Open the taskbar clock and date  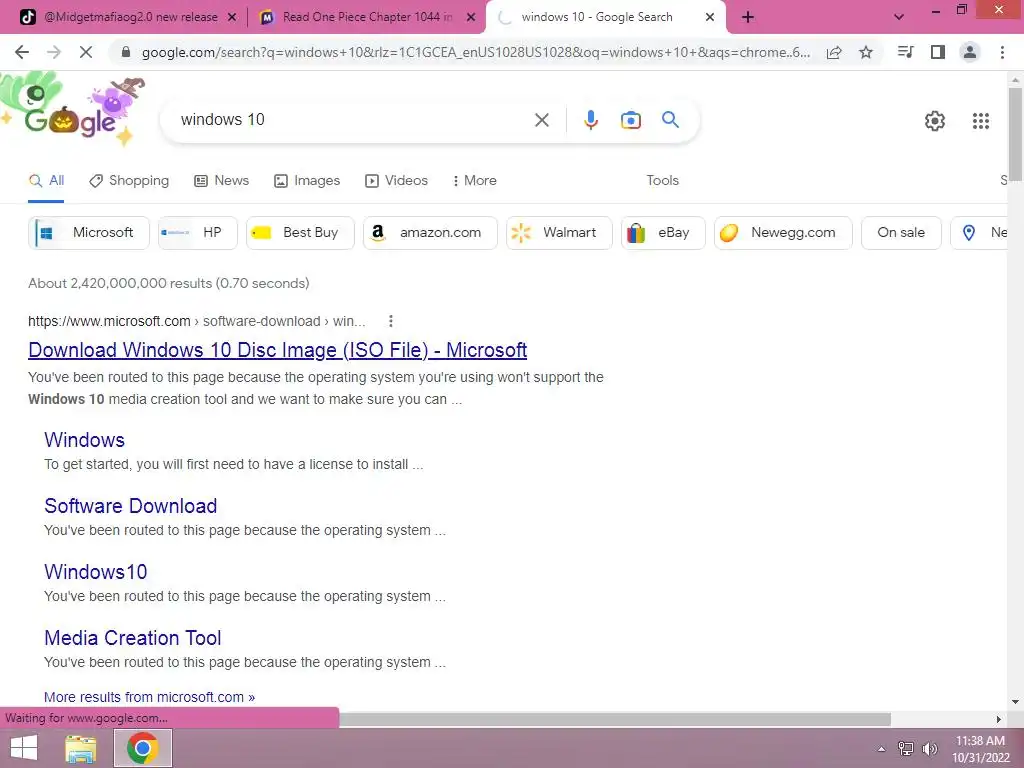pyautogui.click(x=980, y=749)
